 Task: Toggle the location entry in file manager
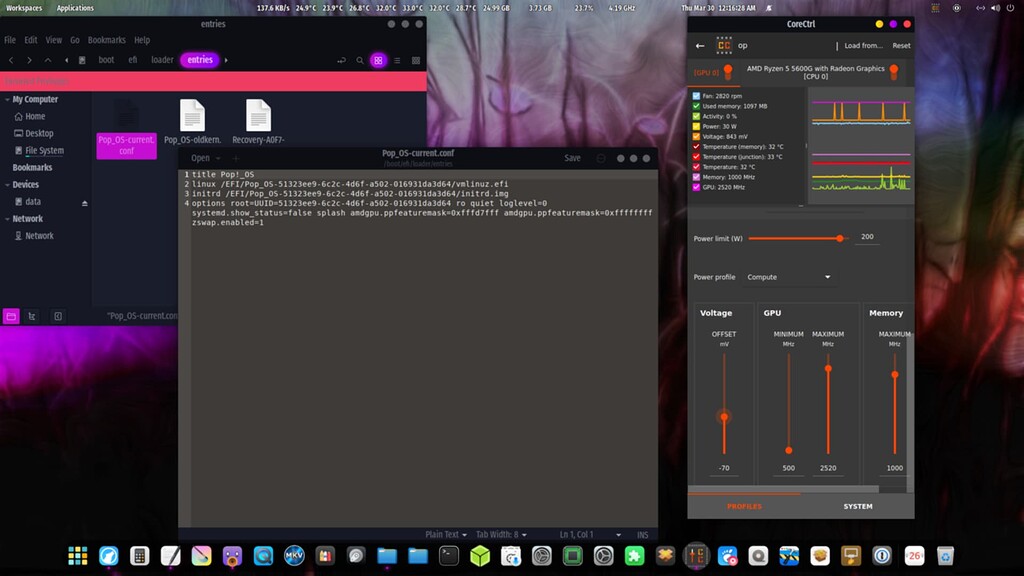pyautogui.click(x=342, y=61)
